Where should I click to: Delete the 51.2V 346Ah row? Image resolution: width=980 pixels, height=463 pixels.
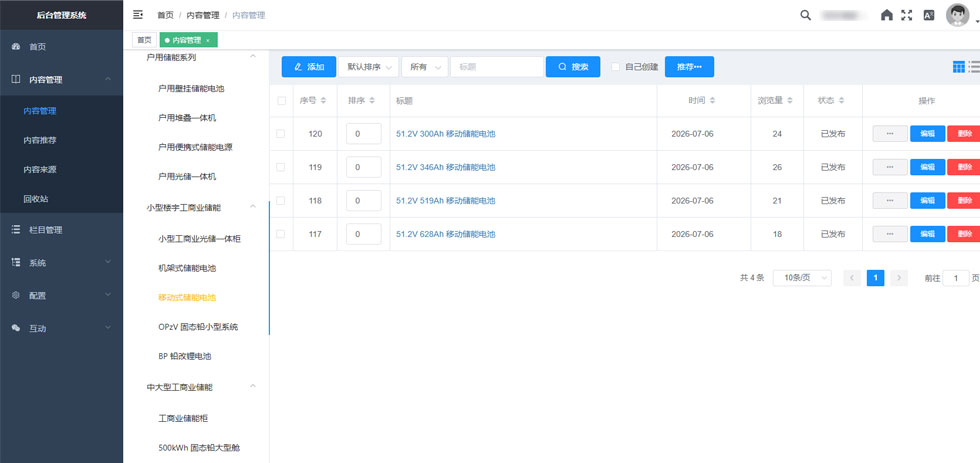click(964, 167)
